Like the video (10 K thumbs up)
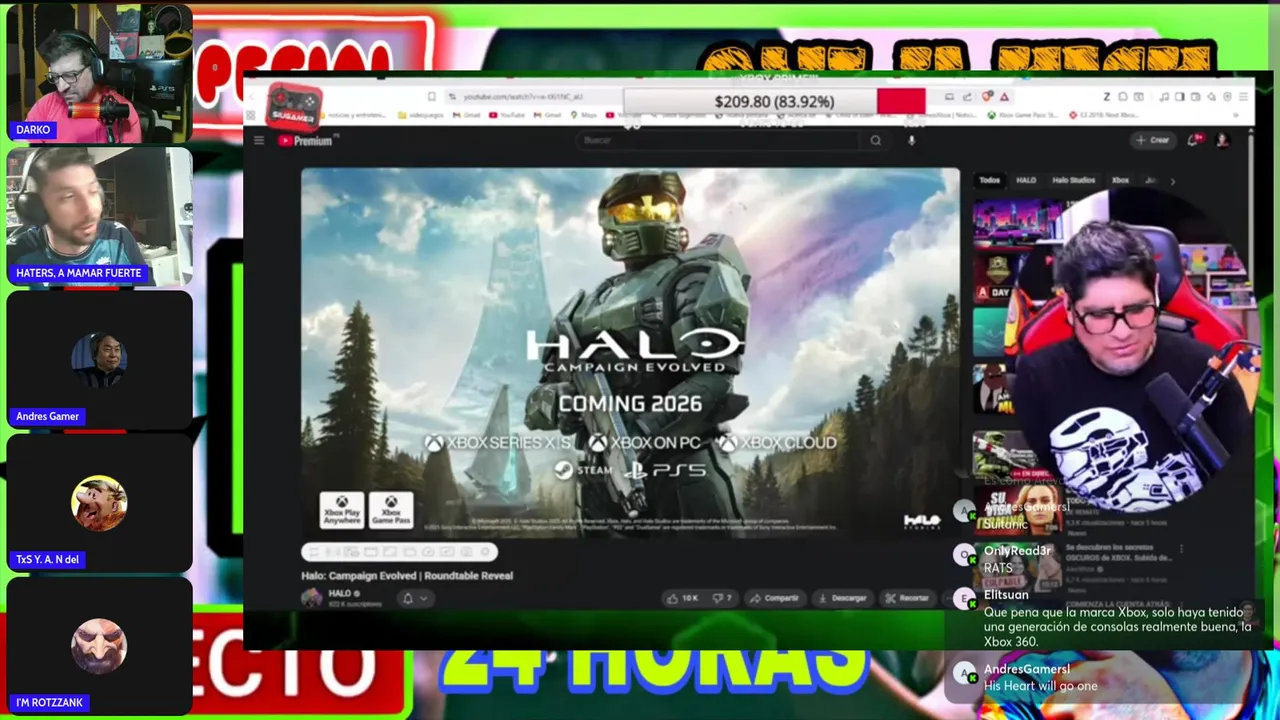Screen dimensions: 1280x720 pyautogui.click(x=684, y=598)
